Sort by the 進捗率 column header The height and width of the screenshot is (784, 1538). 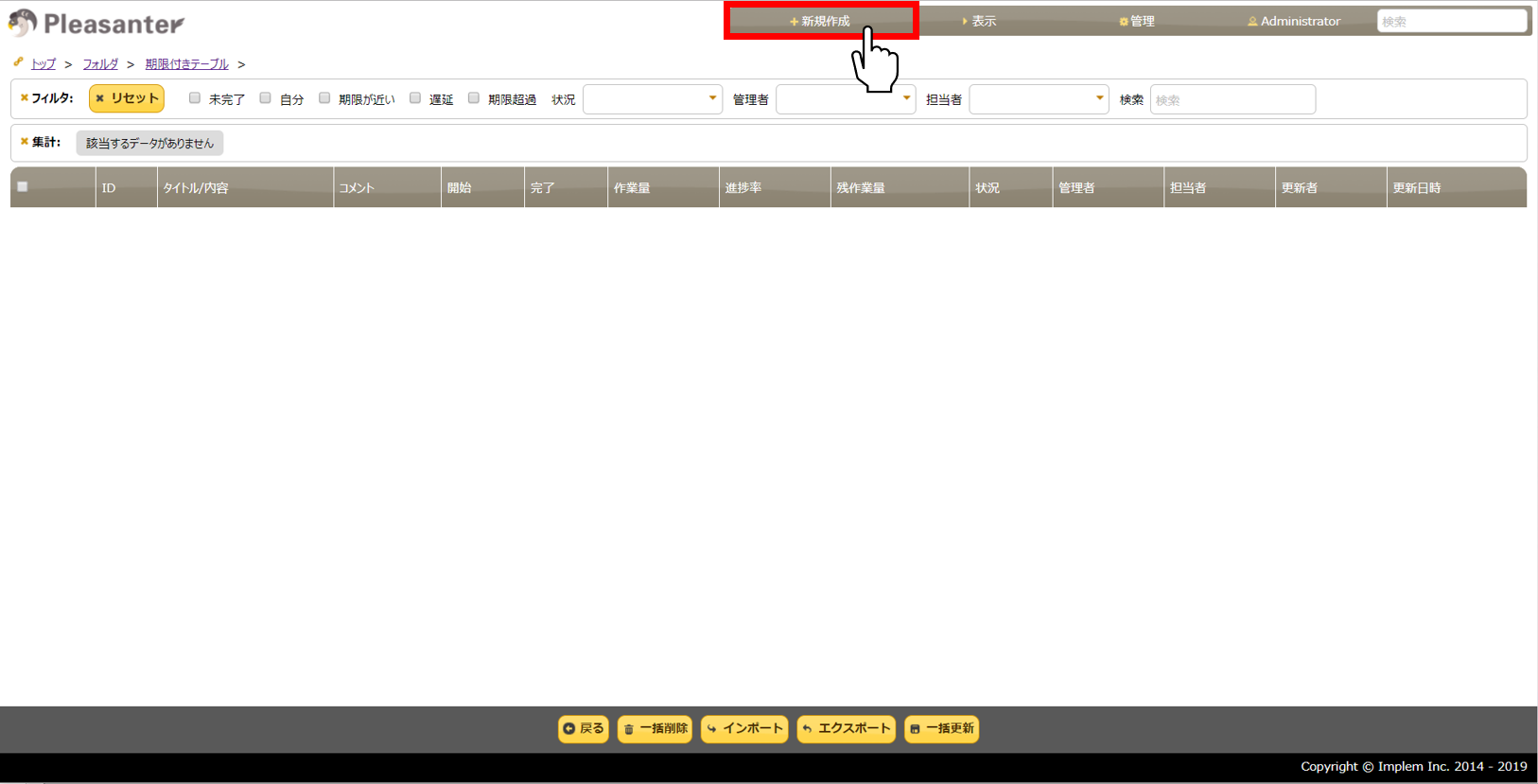(x=776, y=187)
